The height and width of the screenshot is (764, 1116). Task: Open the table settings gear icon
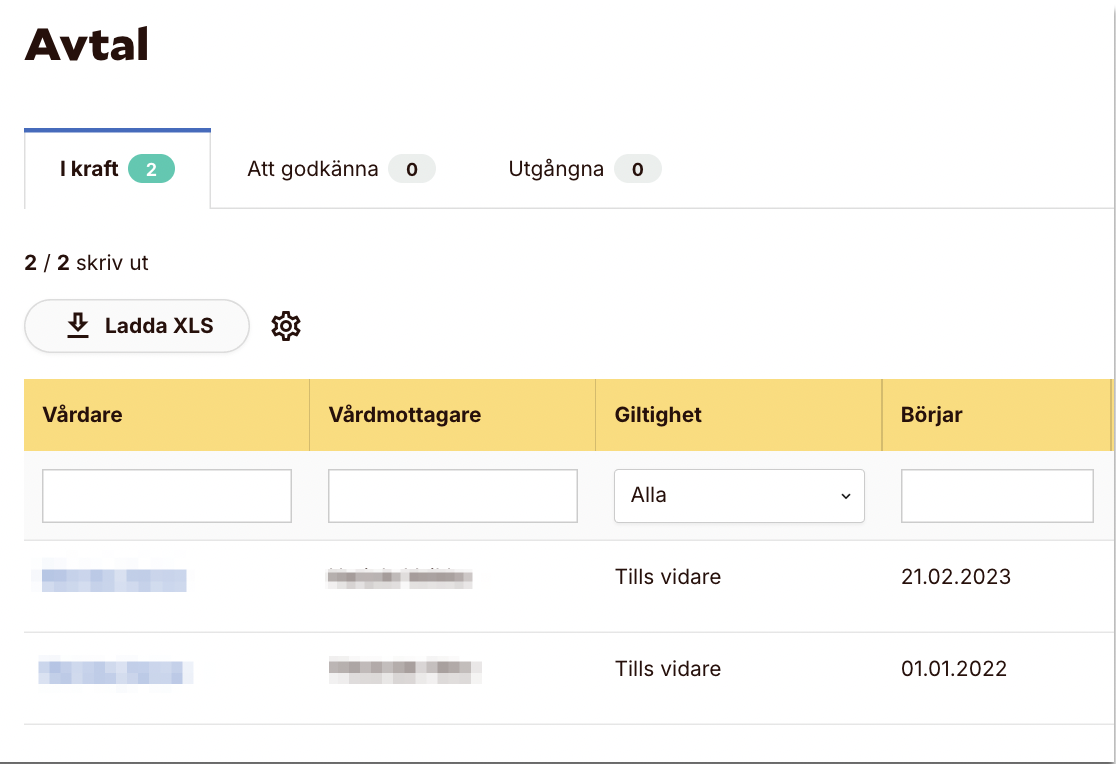[286, 326]
